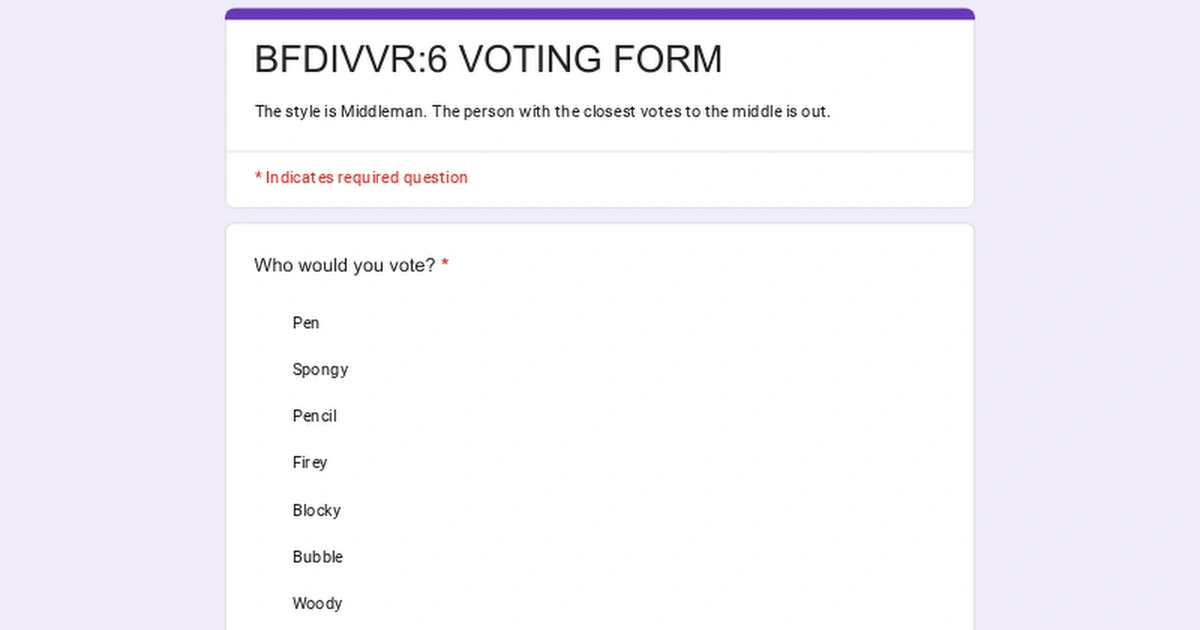Select the Pencil option
The width and height of the screenshot is (1200, 630).
pos(314,416)
